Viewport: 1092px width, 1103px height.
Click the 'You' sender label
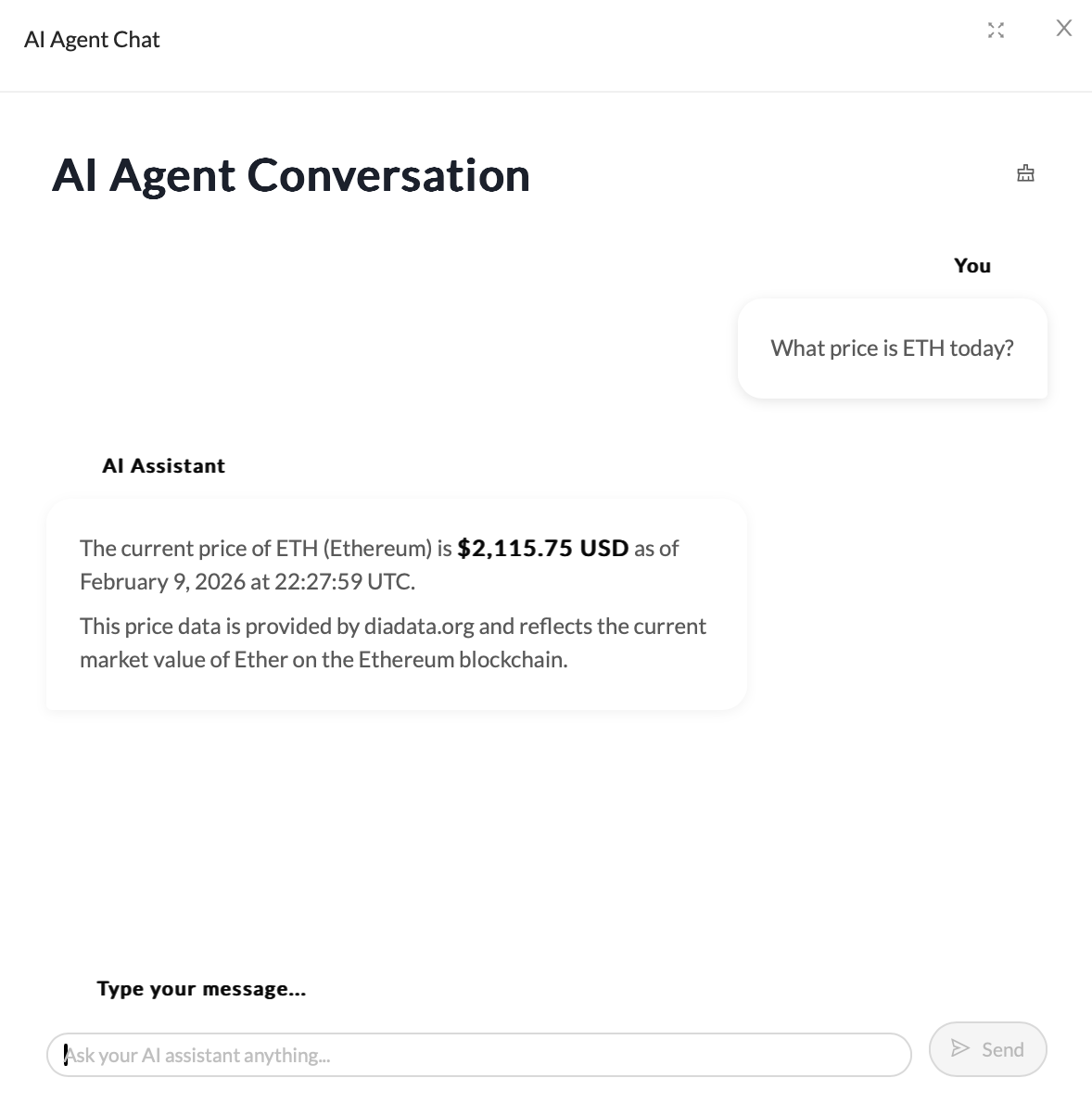[971, 266]
